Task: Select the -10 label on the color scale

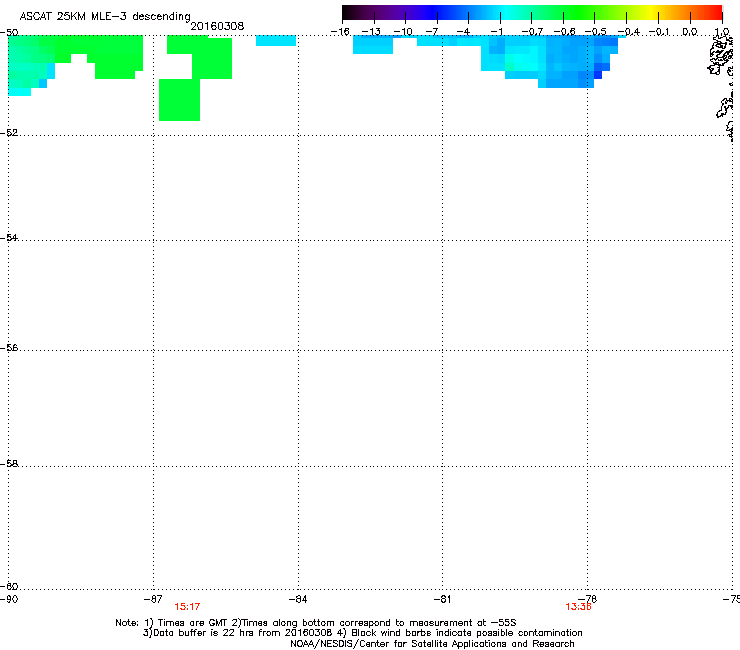Action: (x=403, y=32)
